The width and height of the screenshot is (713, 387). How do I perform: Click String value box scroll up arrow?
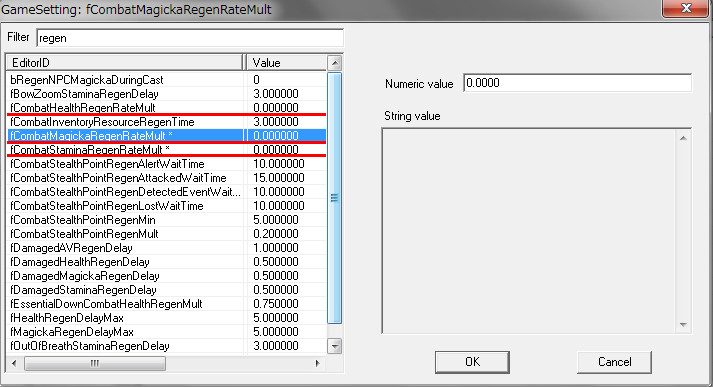tap(683, 138)
